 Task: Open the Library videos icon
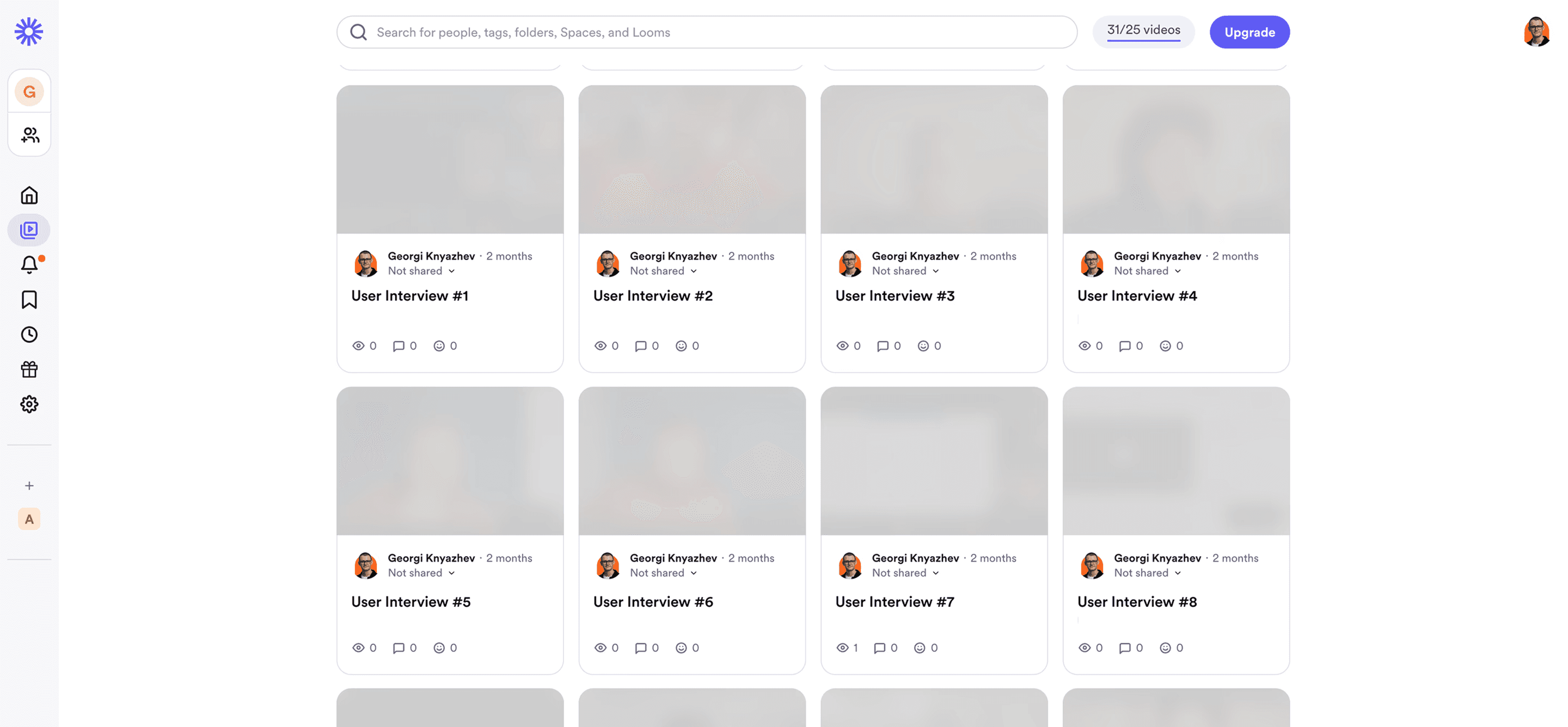29,230
